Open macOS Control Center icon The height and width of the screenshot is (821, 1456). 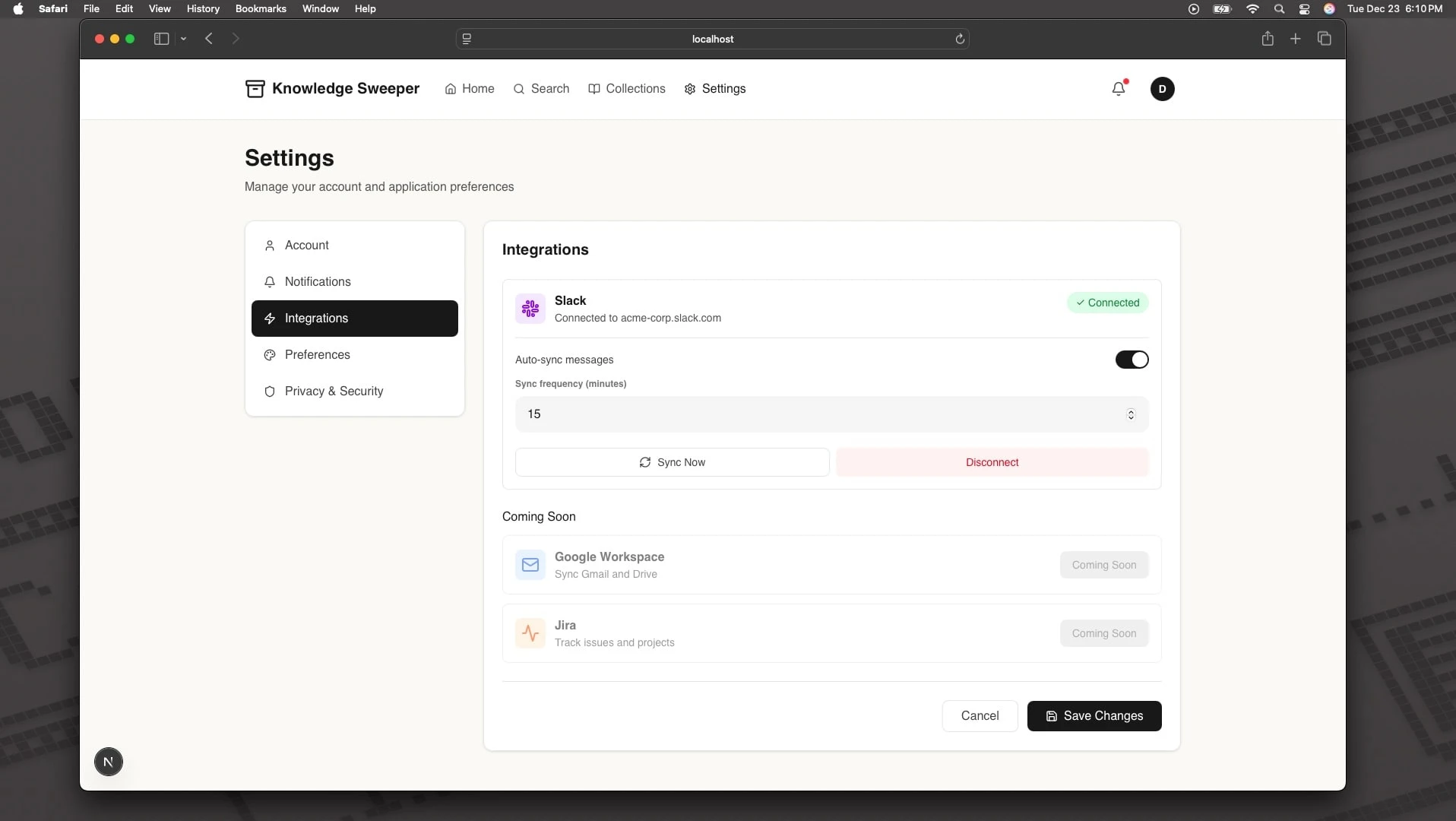point(1305,9)
